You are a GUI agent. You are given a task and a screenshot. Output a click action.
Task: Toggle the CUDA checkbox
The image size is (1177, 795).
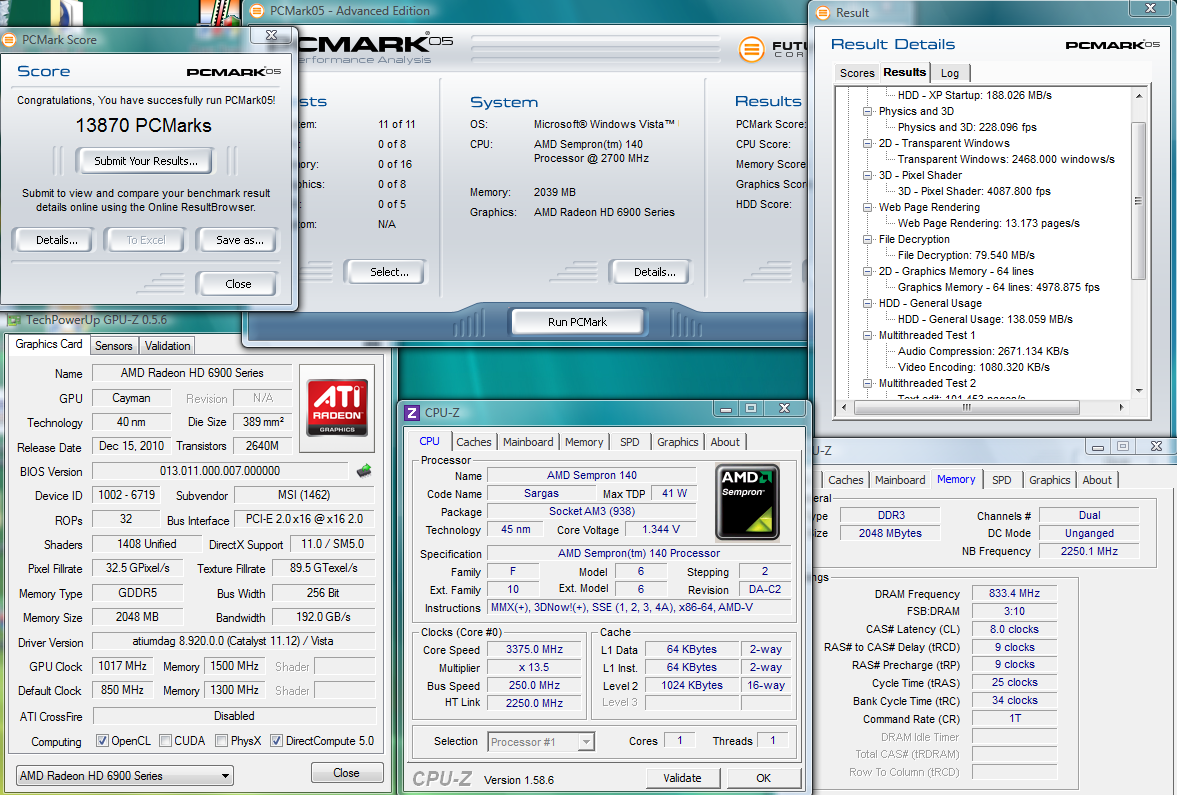[166, 741]
